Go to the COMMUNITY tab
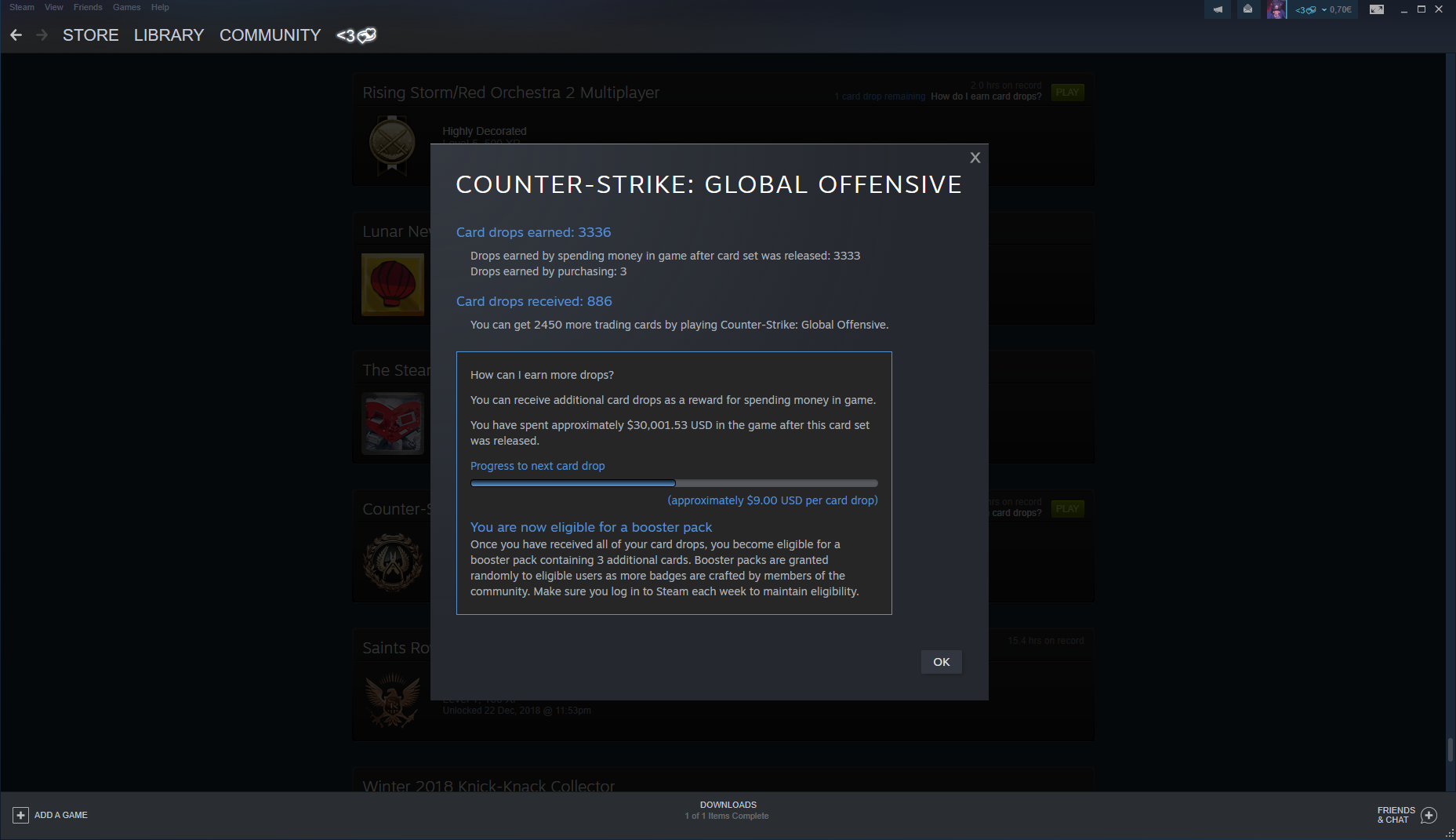Image resolution: width=1456 pixels, height=840 pixels. pos(271,35)
